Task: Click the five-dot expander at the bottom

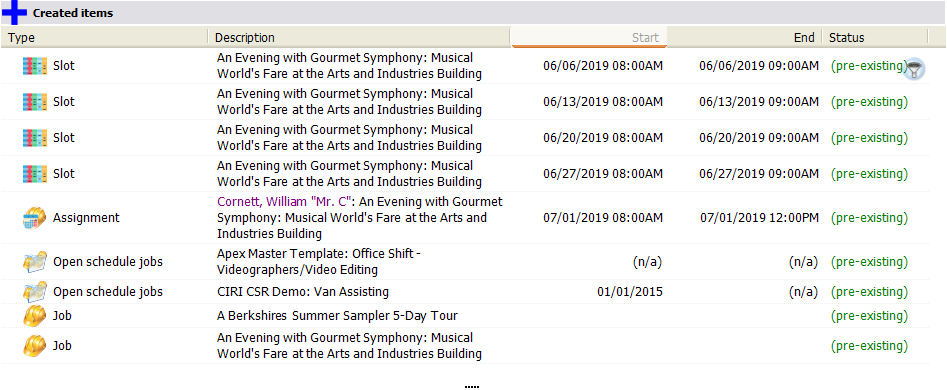Action: tap(472, 386)
